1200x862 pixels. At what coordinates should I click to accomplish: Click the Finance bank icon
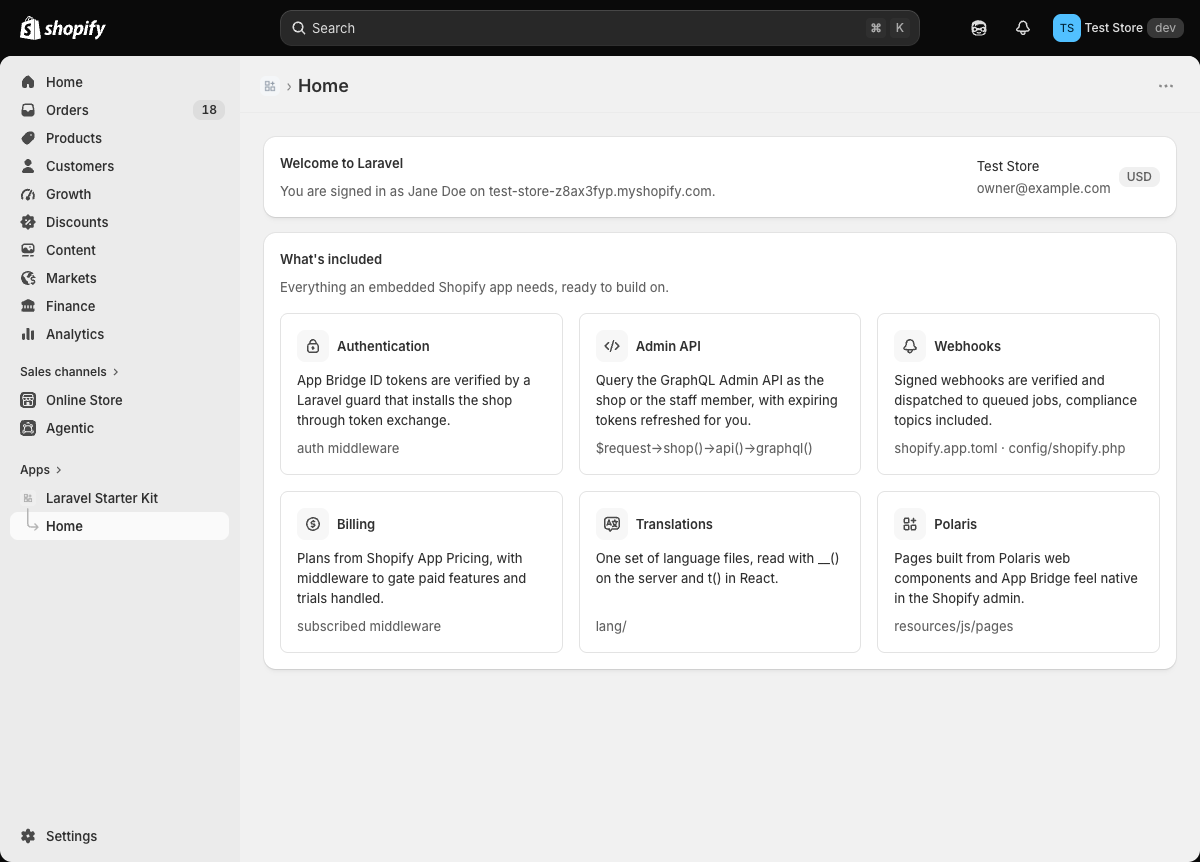[28, 306]
